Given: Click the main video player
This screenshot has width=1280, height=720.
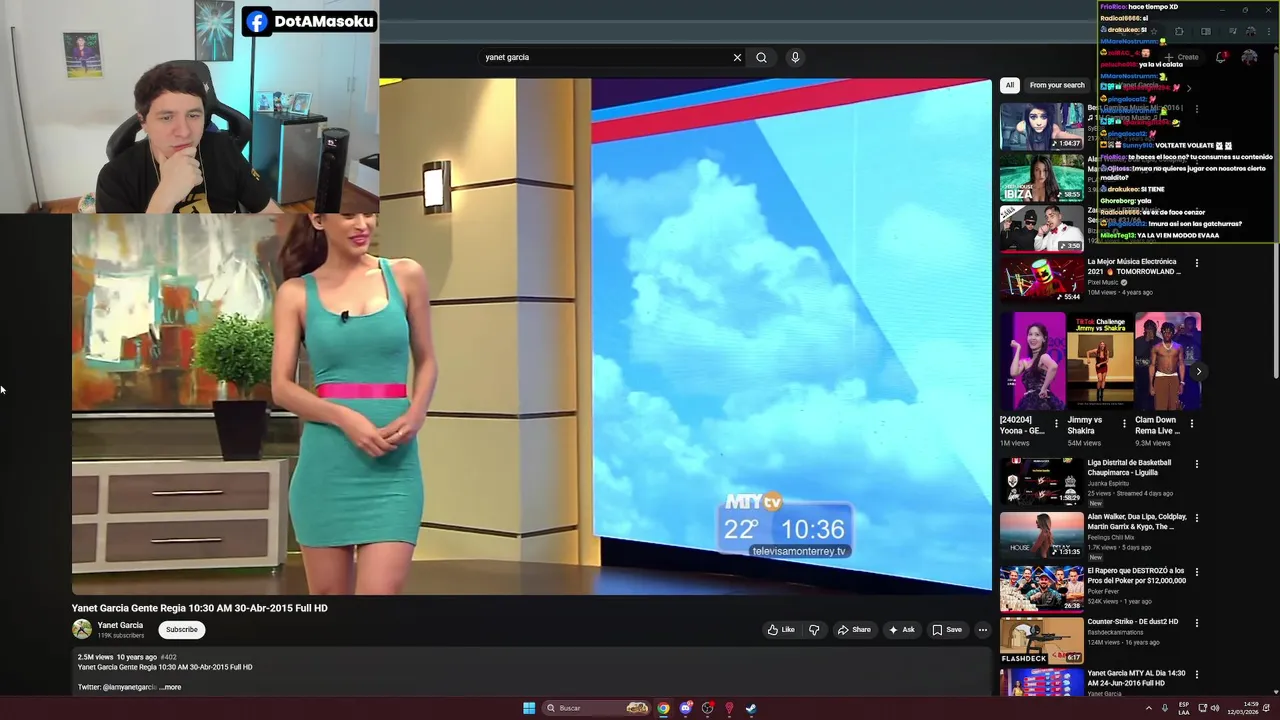Looking at the screenshot, I should (531, 336).
